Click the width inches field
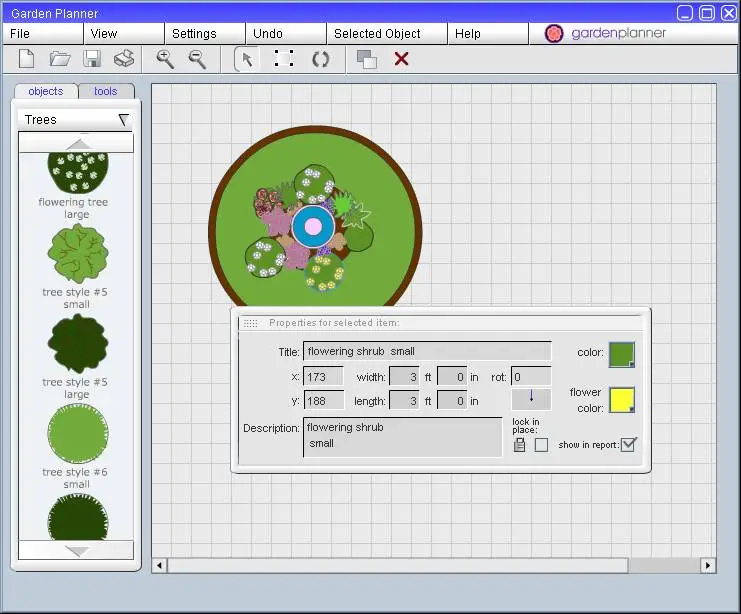The width and height of the screenshot is (741, 614). pyautogui.click(x=452, y=377)
